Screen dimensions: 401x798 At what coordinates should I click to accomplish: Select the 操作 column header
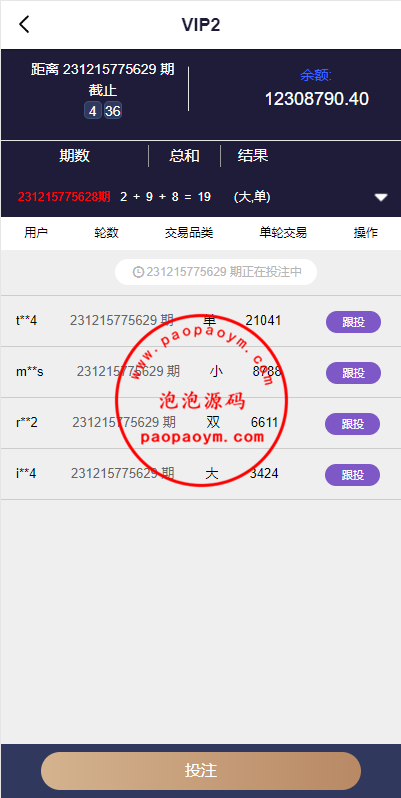[x=365, y=233]
